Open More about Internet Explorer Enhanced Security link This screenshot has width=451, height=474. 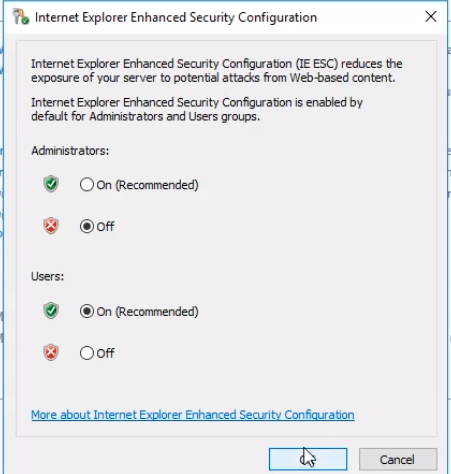193,415
